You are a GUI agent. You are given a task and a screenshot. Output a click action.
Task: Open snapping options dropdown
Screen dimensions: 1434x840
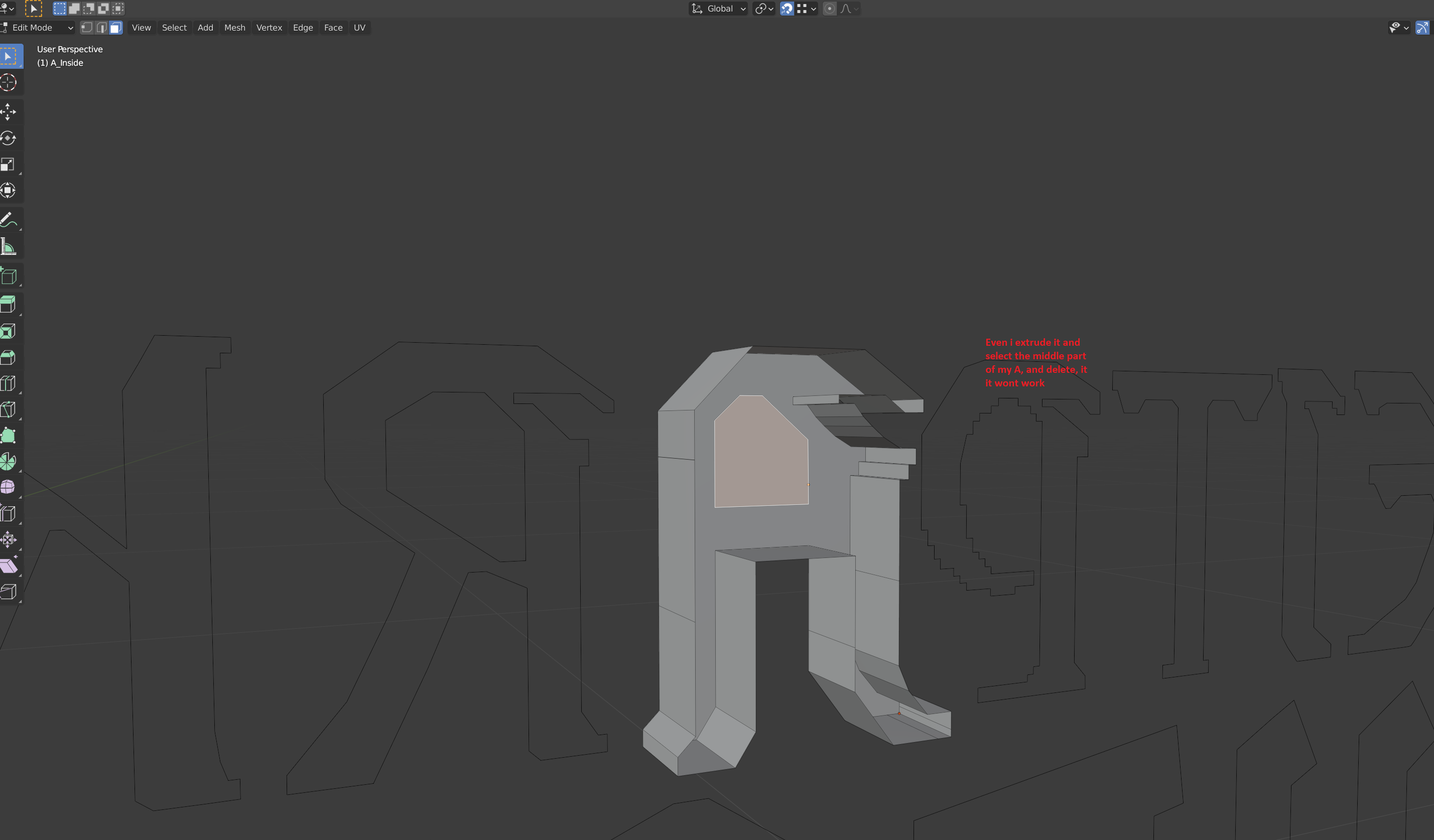click(x=807, y=9)
